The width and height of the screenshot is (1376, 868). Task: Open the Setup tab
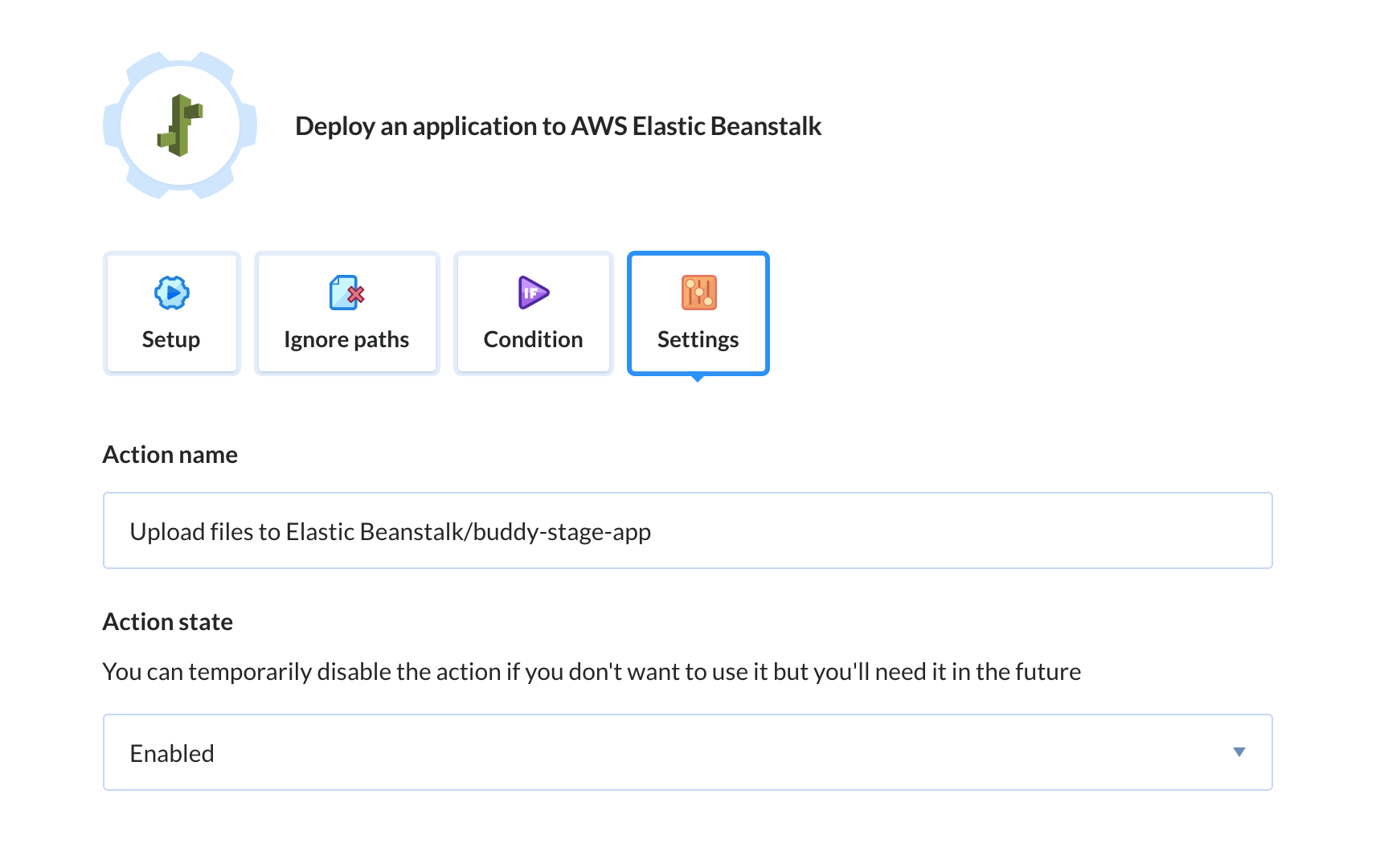pos(171,313)
